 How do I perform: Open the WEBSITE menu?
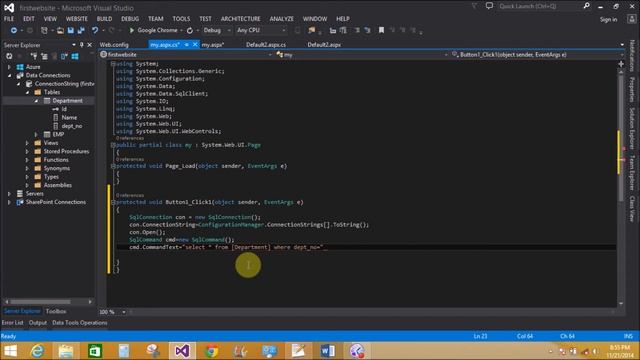(77, 19)
